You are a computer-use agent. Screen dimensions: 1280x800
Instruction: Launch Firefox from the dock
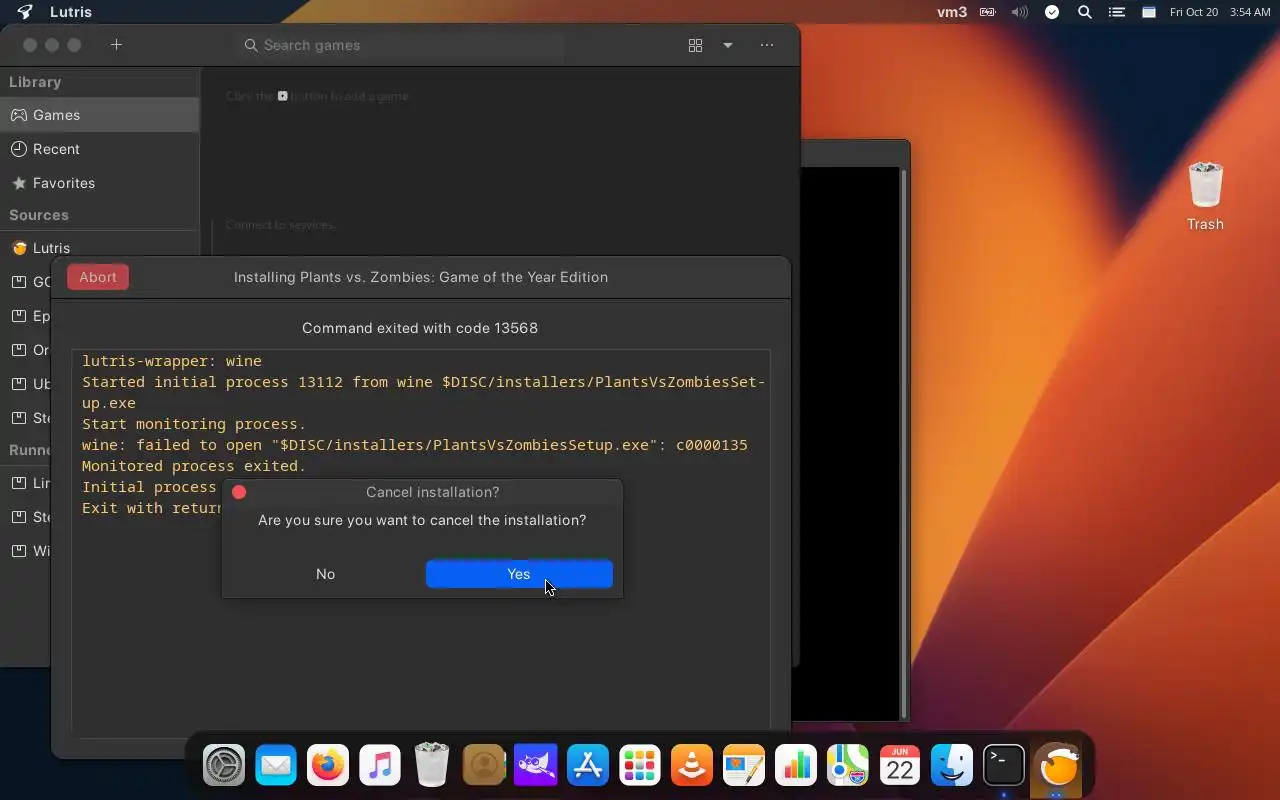pos(328,767)
